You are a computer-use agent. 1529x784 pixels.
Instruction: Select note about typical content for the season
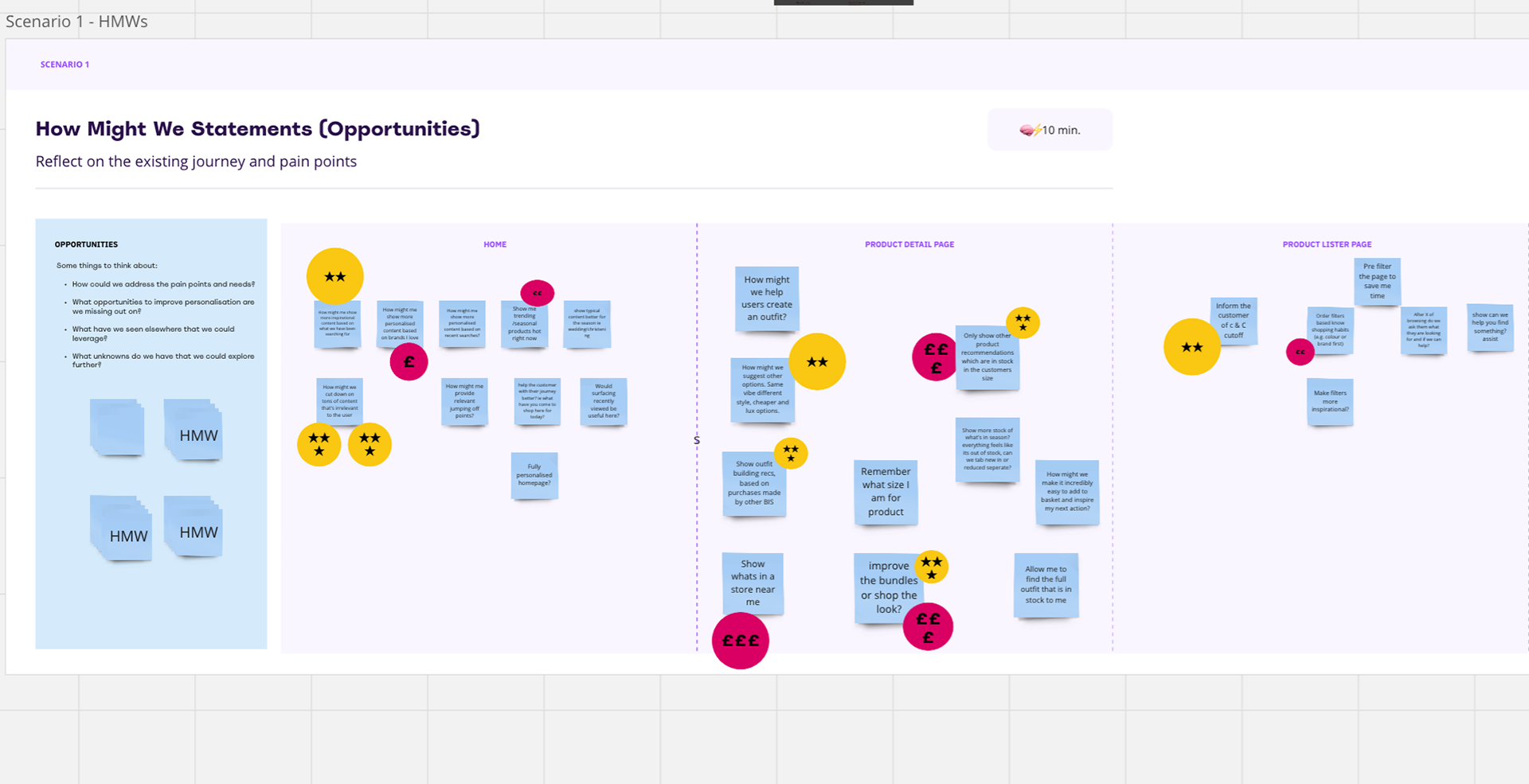(587, 324)
